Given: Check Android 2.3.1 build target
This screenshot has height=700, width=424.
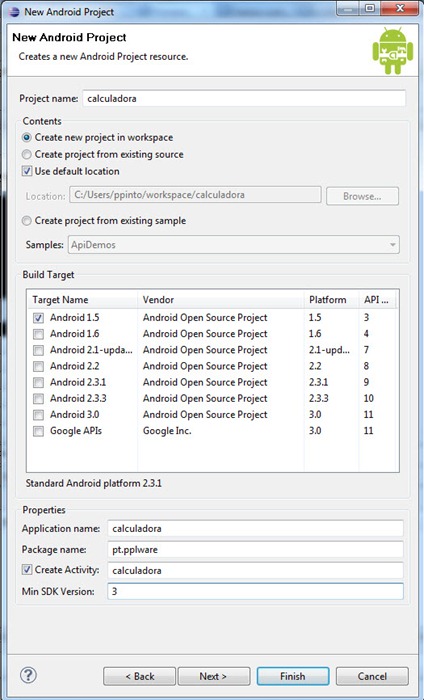Looking at the screenshot, I should (39, 382).
